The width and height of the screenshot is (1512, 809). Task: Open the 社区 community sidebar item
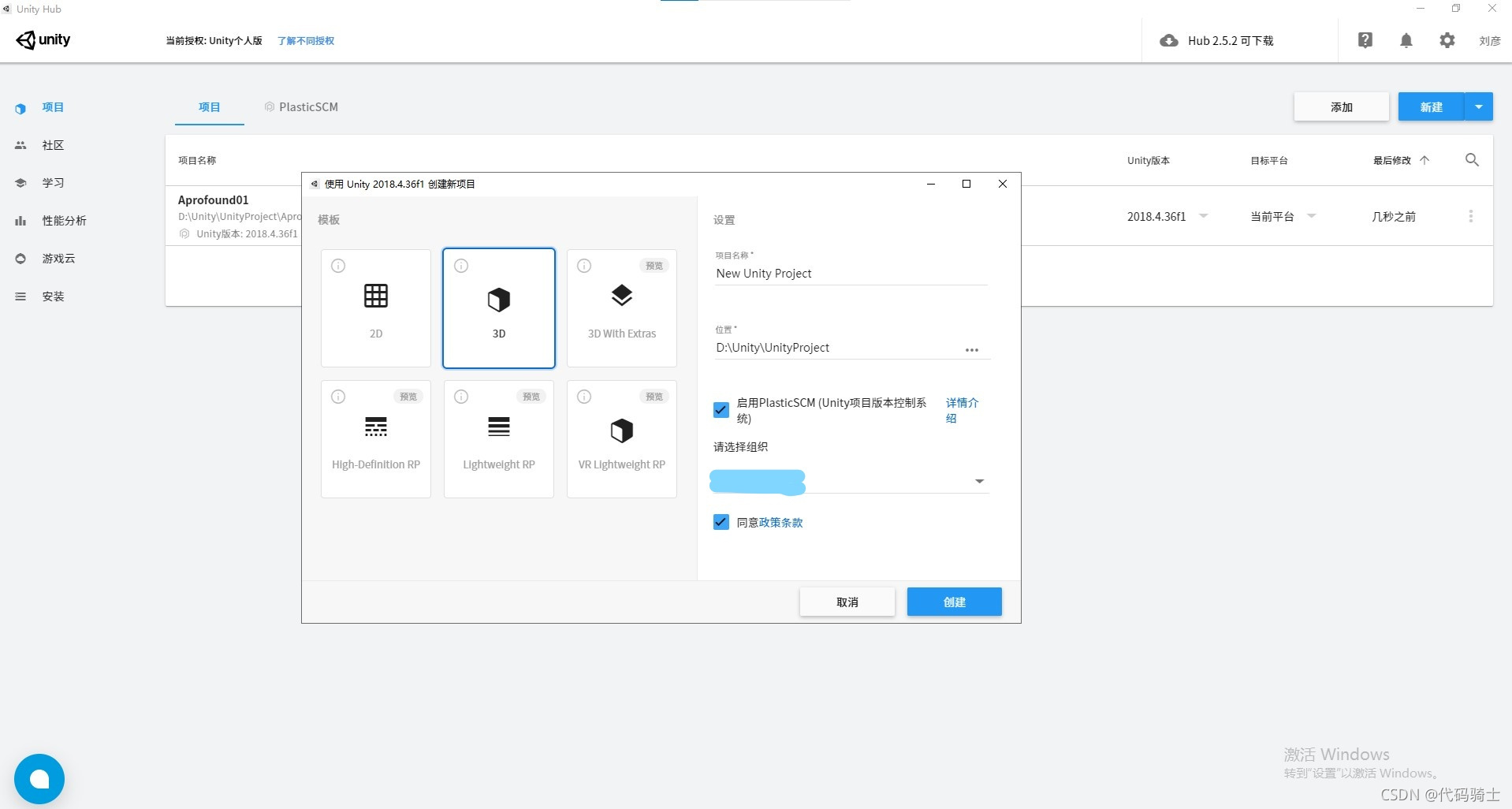(x=53, y=145)
